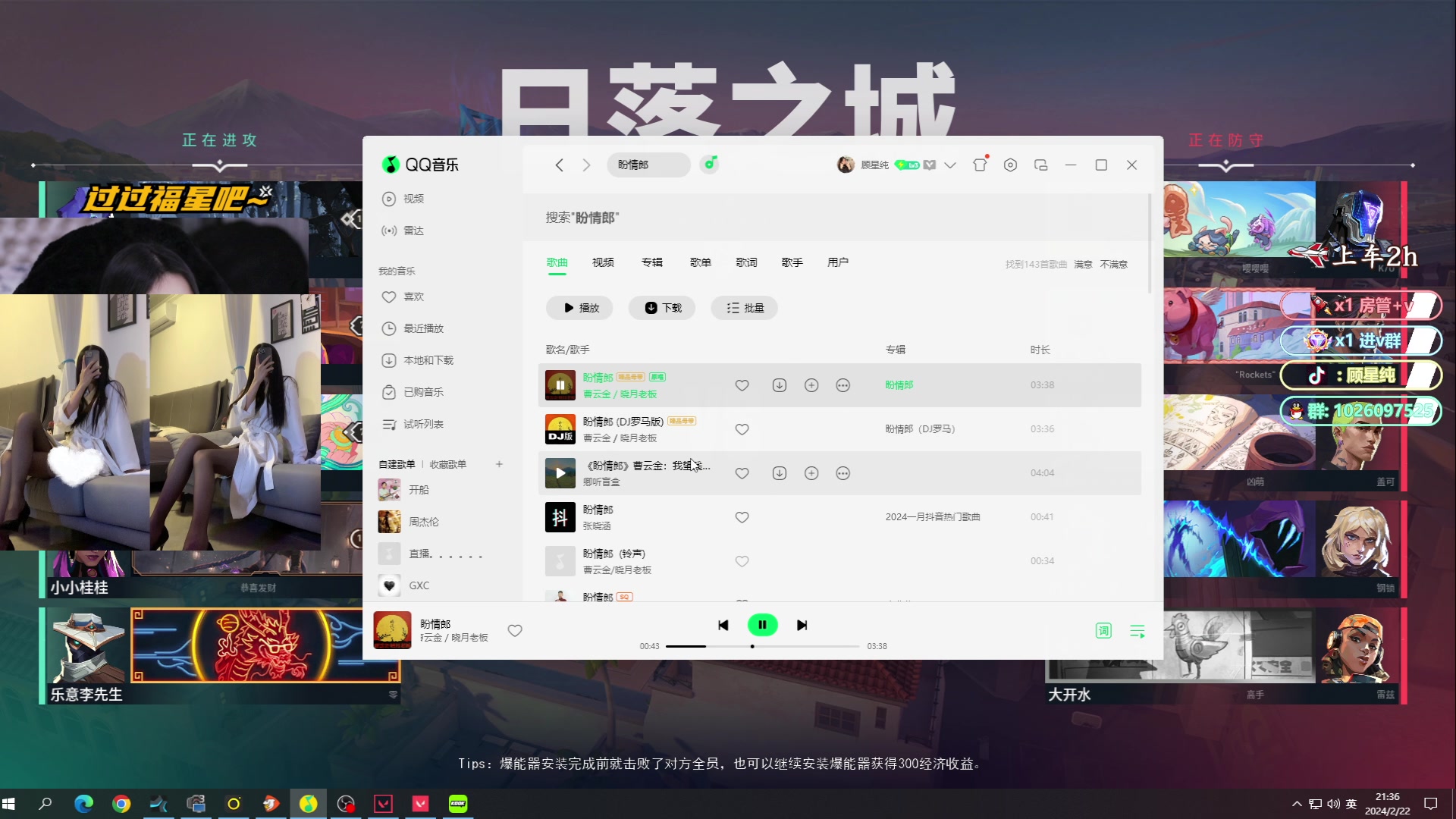This screenshot has width=1456, height=819.
Task: Open the skin/theme shirt icon
Action: 980,165
